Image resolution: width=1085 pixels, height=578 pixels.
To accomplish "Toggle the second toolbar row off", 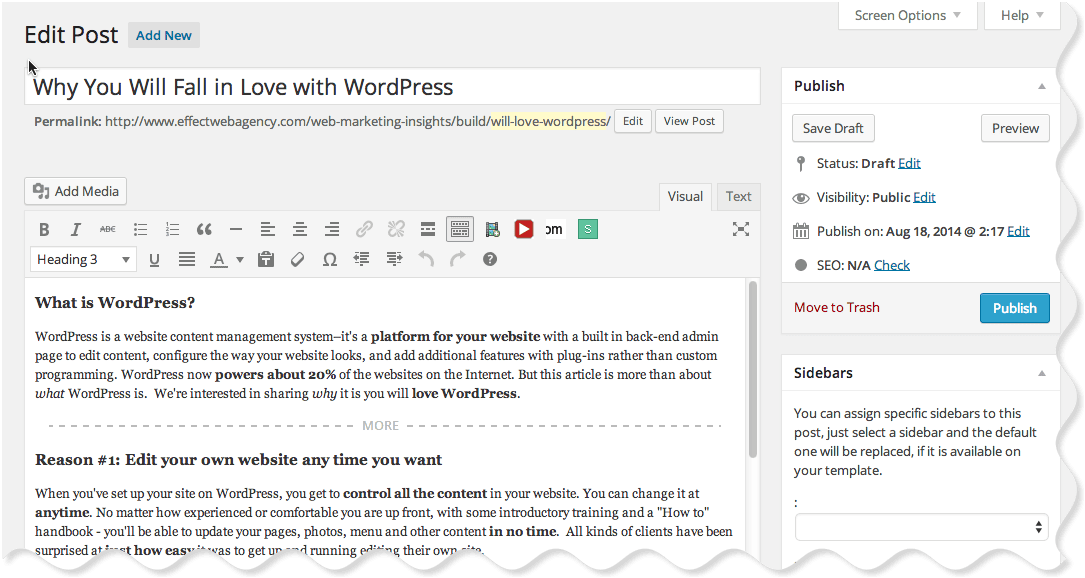I will (460, 229).
